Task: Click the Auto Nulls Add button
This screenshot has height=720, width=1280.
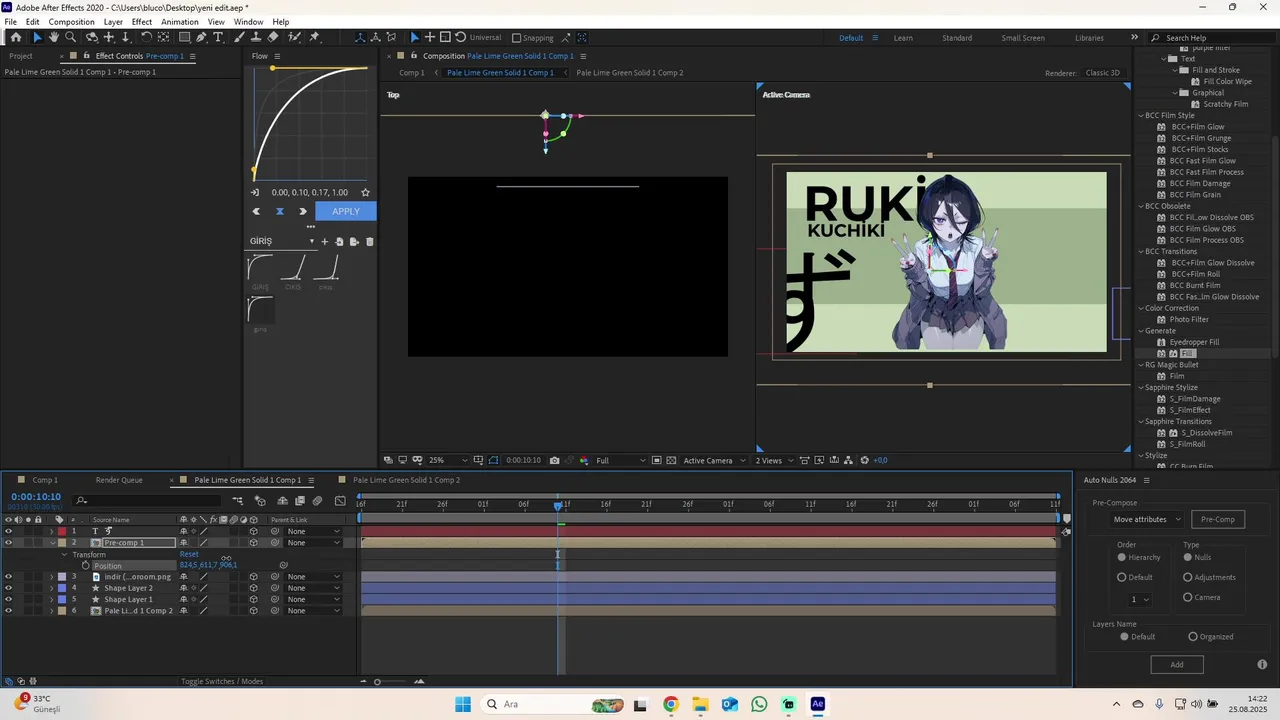Action: pyautogui.click(x=1177, y=664)
